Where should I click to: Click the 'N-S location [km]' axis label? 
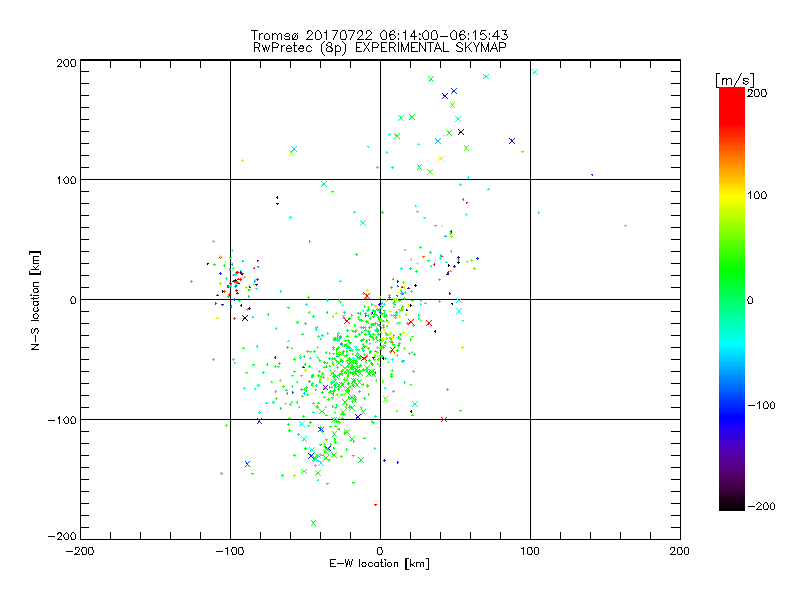point(38,300)
